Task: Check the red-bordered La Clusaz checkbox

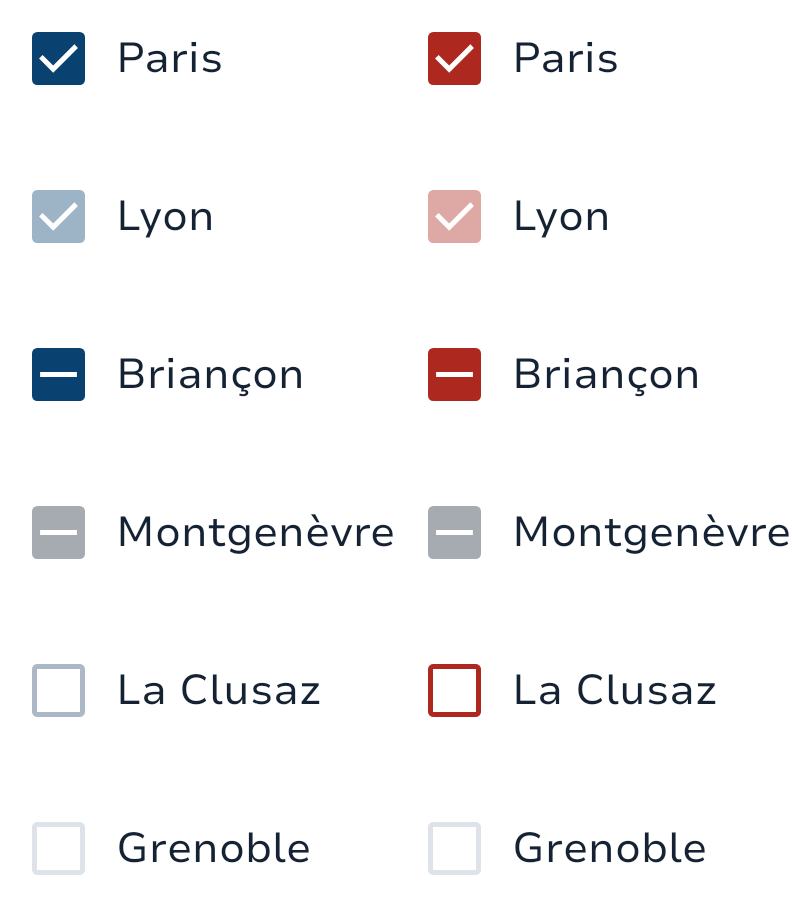Action: 454,691
